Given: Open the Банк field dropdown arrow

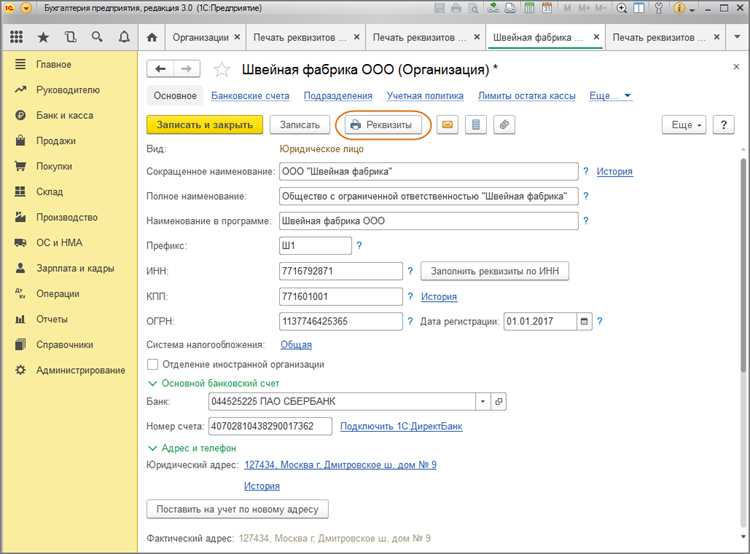Looking at the screenshot, I should click(x=483, y=401).
